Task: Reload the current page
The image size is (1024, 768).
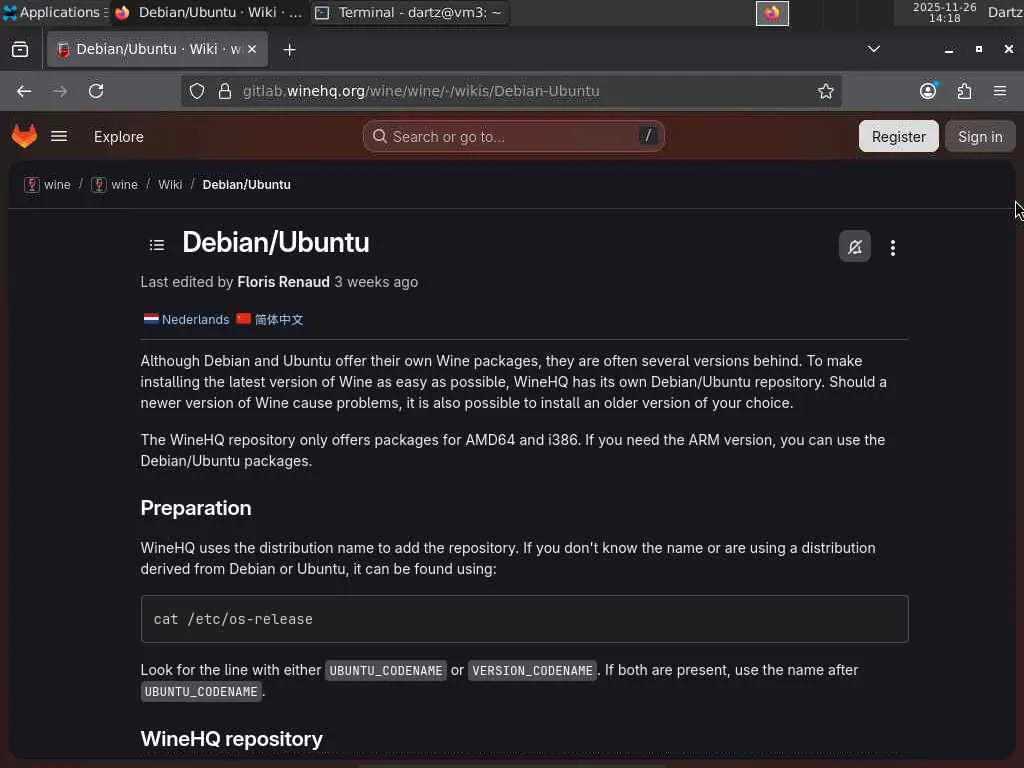Action: pyautogui.click(x=96, y=91)
